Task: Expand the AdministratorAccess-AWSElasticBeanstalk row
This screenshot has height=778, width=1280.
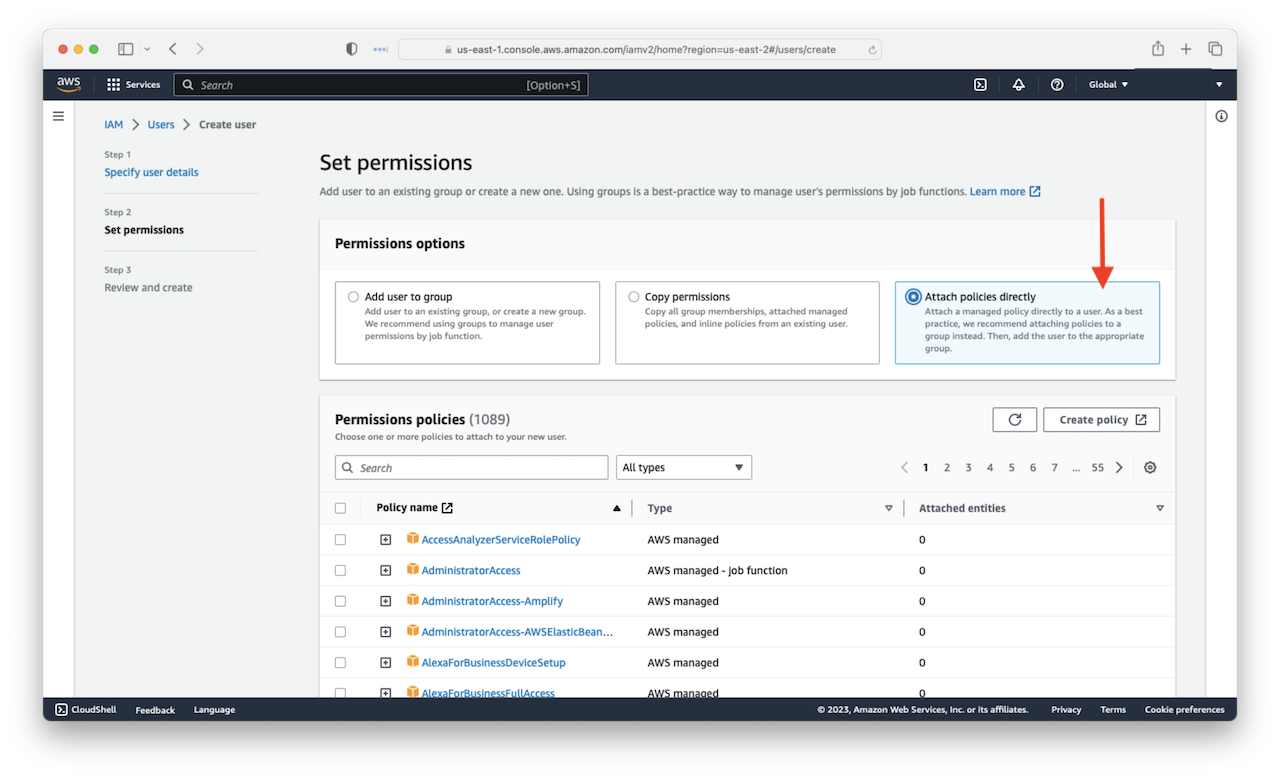Action: (x=385, y=632)
